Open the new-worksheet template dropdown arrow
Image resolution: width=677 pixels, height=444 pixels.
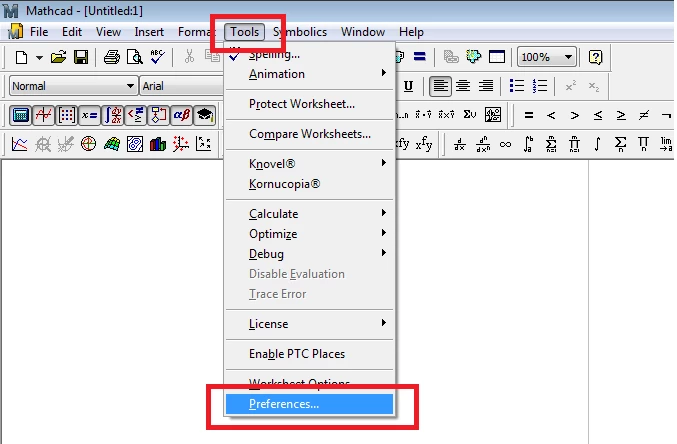coord(39,57)
